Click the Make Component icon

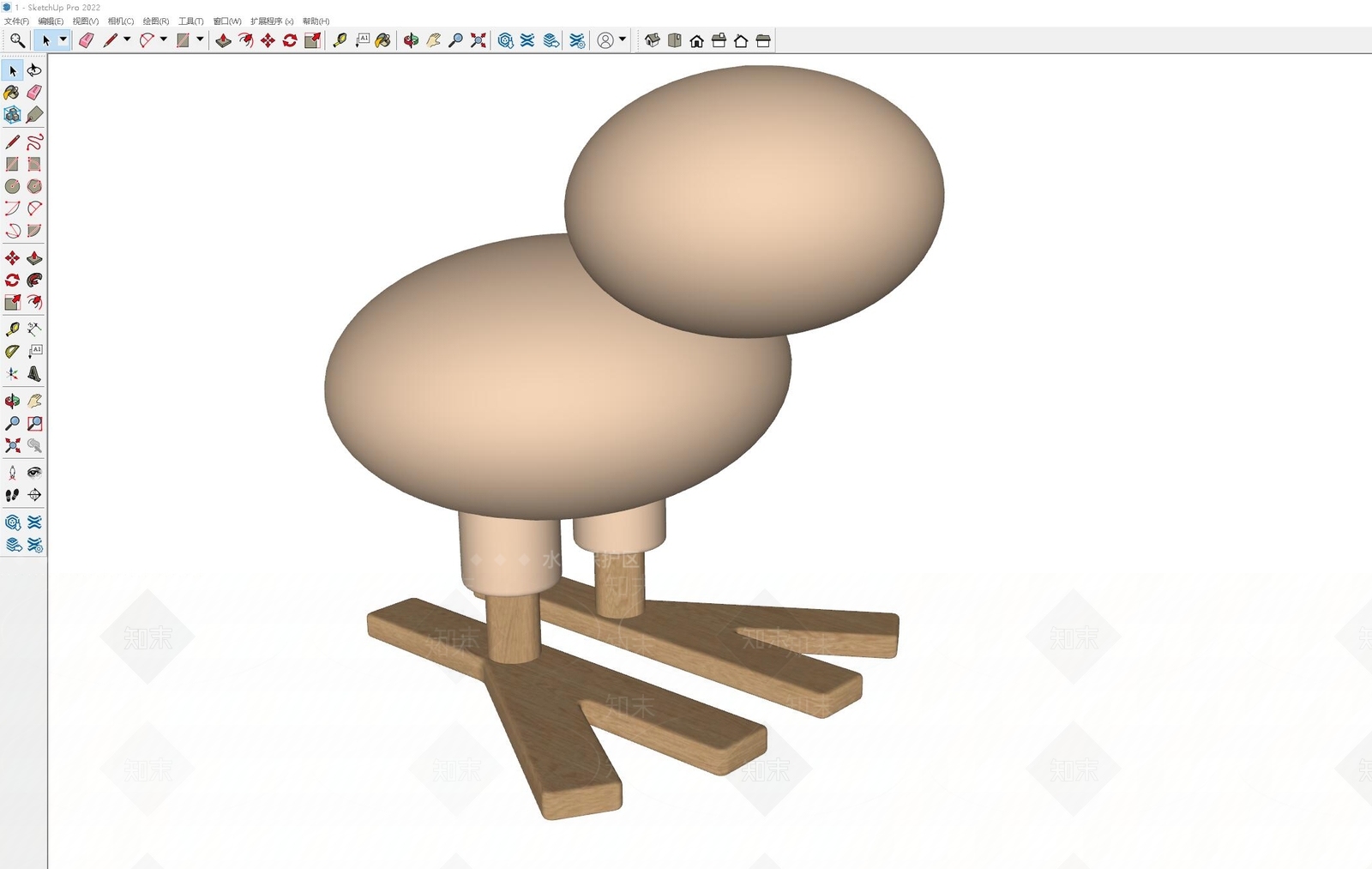coord(12,115)
